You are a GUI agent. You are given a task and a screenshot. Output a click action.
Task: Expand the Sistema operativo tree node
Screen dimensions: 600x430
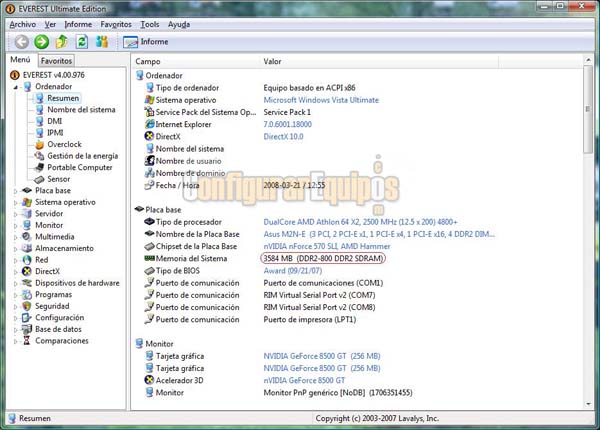pos(16,202)
